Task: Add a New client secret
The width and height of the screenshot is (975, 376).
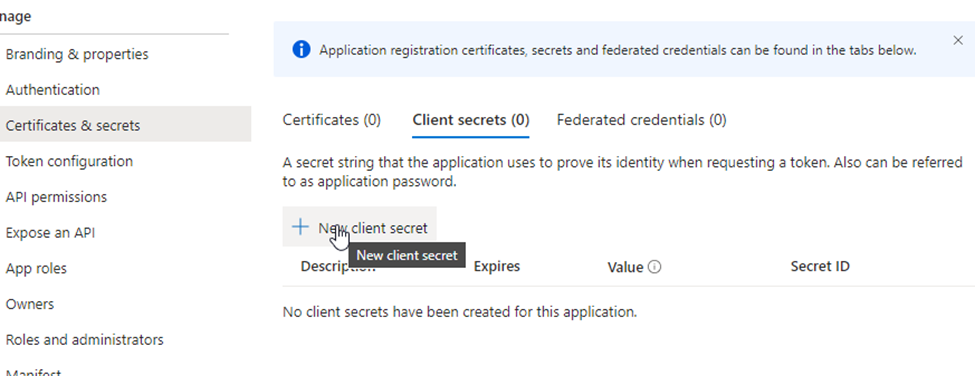Action: point(359,227)
